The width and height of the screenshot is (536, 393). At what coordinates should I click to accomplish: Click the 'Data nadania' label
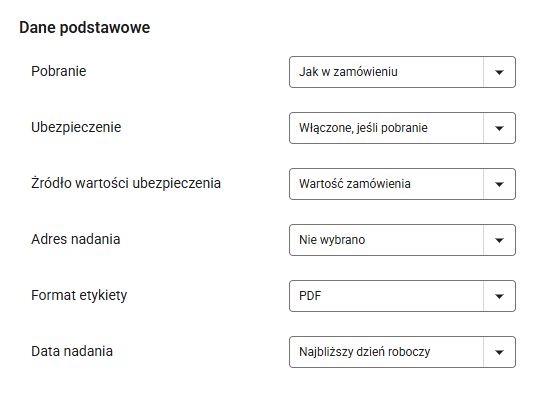pyautogui.click(x=72, y=351)
